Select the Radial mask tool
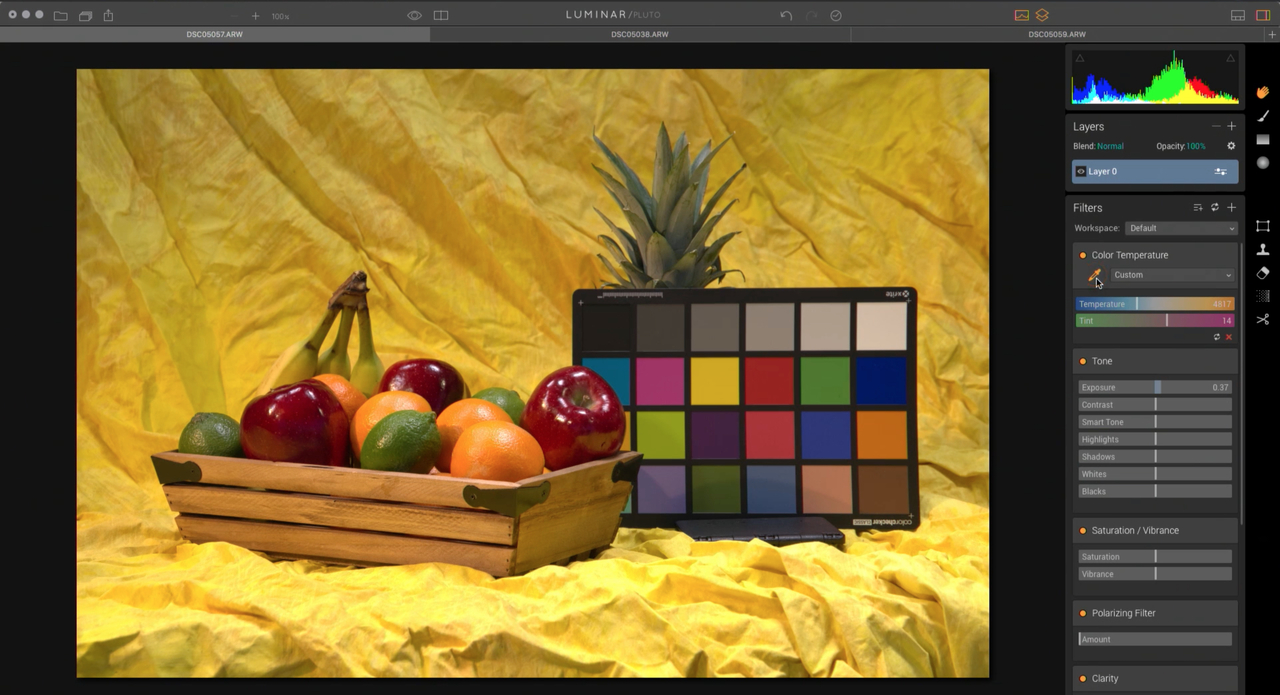 click(1262, 163)
